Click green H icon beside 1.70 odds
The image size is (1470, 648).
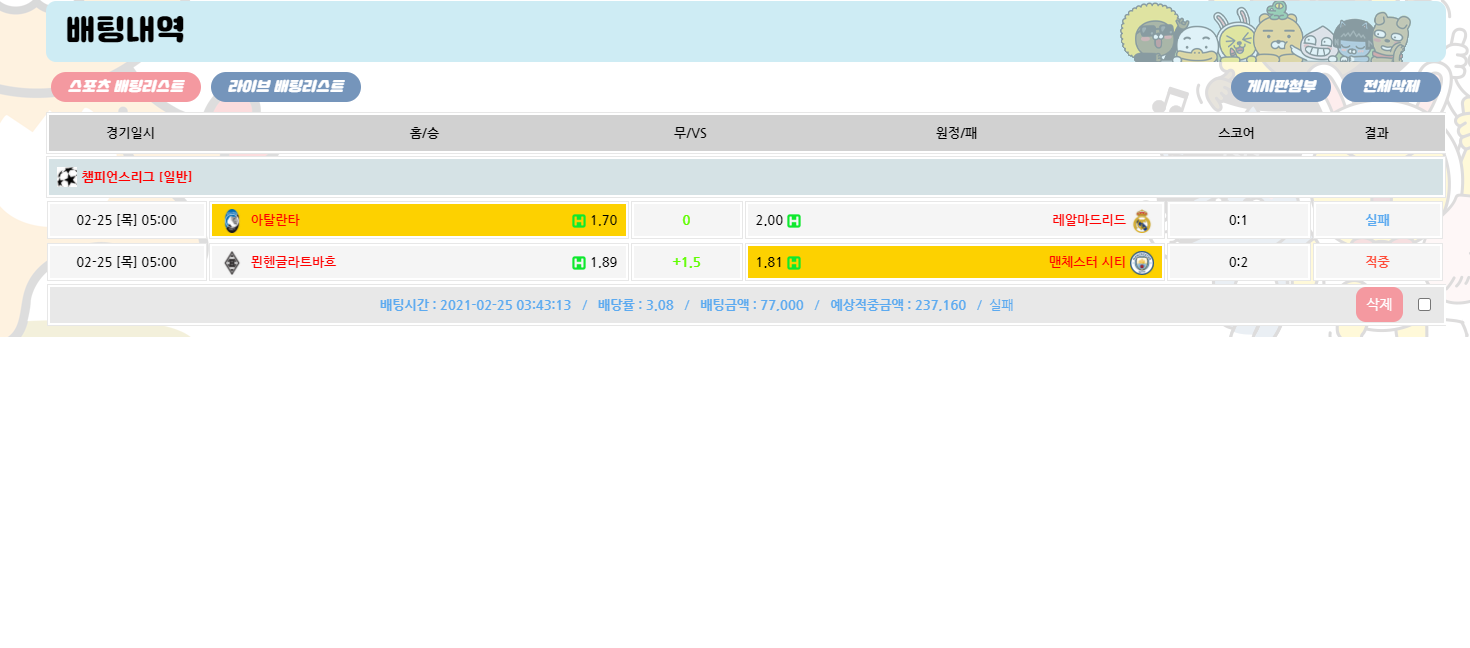[x=578, y=221]
